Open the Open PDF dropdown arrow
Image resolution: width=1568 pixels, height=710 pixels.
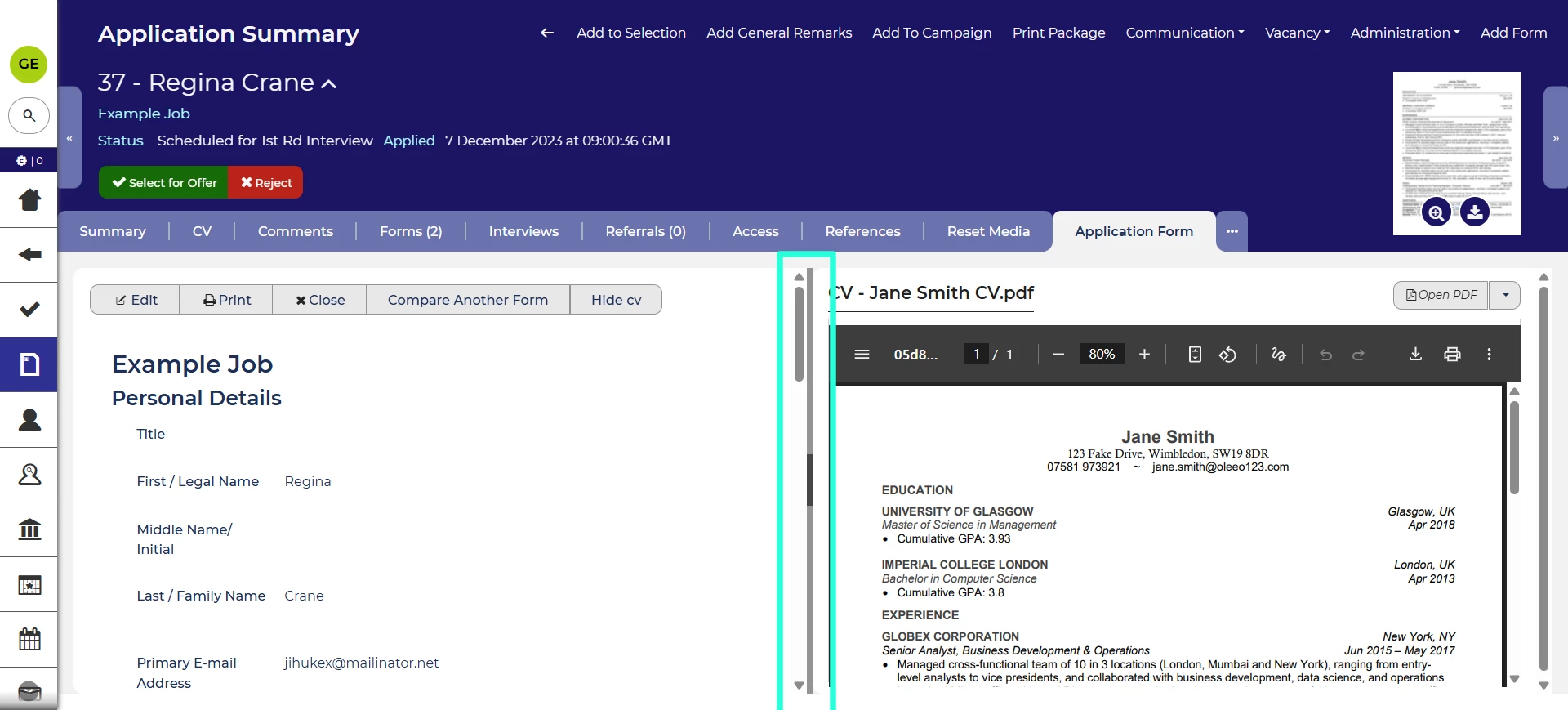point(1505,295)
